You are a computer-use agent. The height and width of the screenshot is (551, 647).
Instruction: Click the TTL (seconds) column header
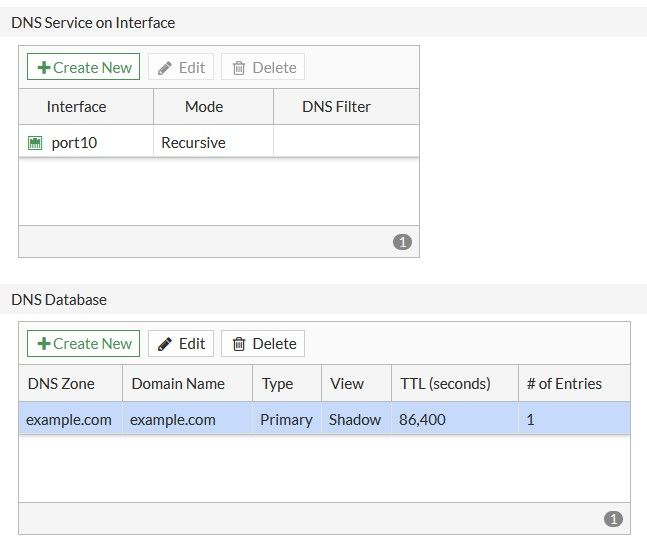click(445, 383)
